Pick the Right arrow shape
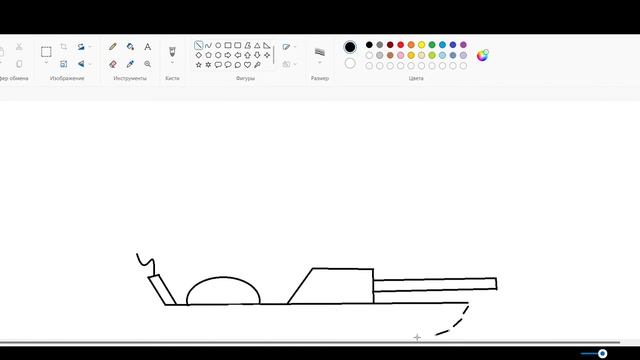 point(228,55)
